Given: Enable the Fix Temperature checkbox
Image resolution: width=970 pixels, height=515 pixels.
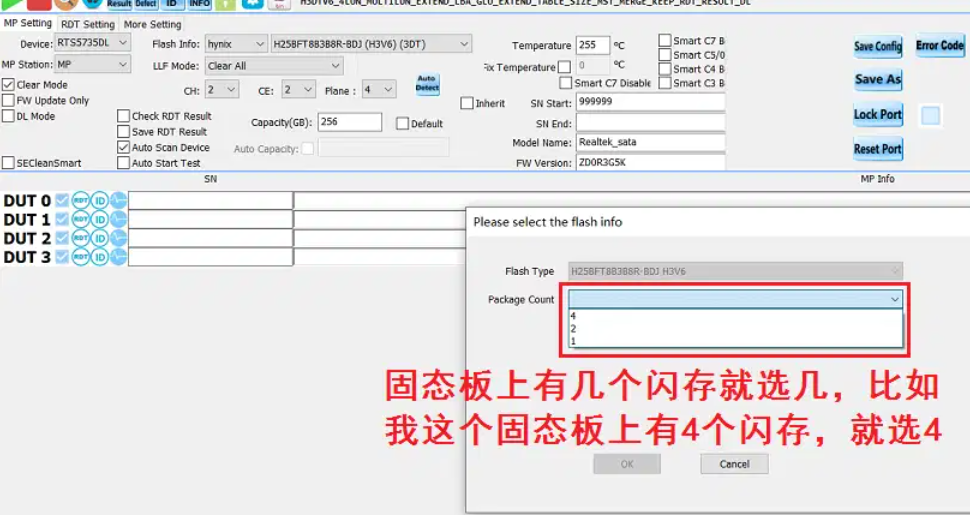Looking at the screenshot, I should 564,67.
